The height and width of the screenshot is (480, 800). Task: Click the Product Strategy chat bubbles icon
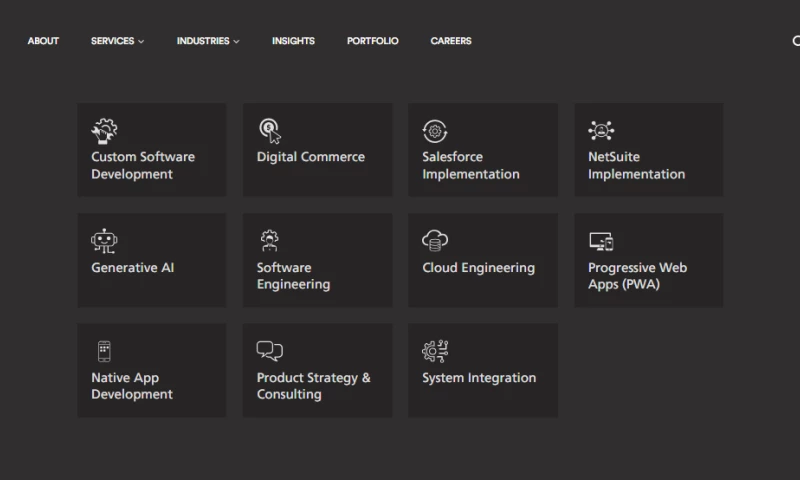coord(270,351)
